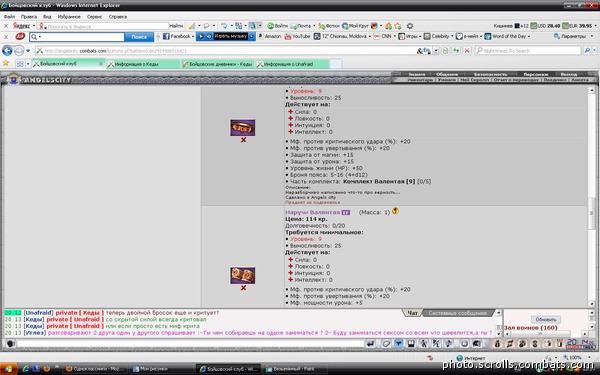
Task: Open the Вид menu
Action: (x=47, y=17)
